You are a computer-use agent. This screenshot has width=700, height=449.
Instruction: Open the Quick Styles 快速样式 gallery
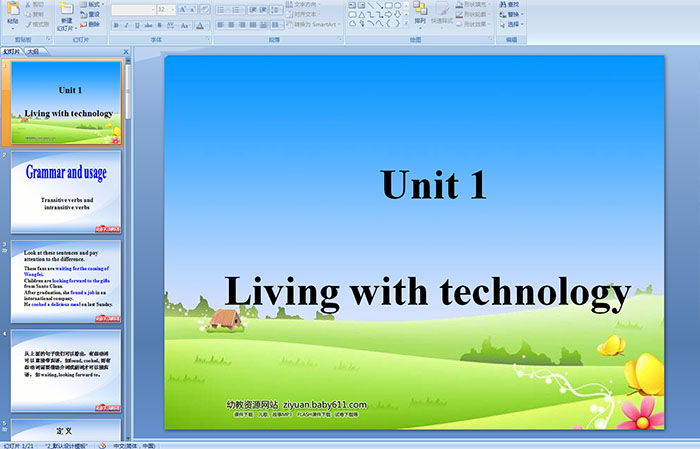[442, 13]
